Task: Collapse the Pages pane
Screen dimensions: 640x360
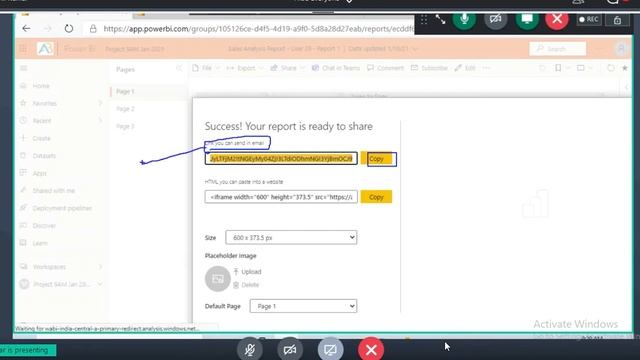Action: point(178,69)
